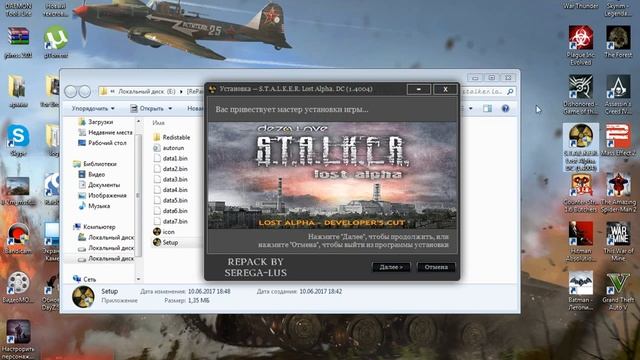Go forward with Explorer's forward arrow button

coord(84,91)
